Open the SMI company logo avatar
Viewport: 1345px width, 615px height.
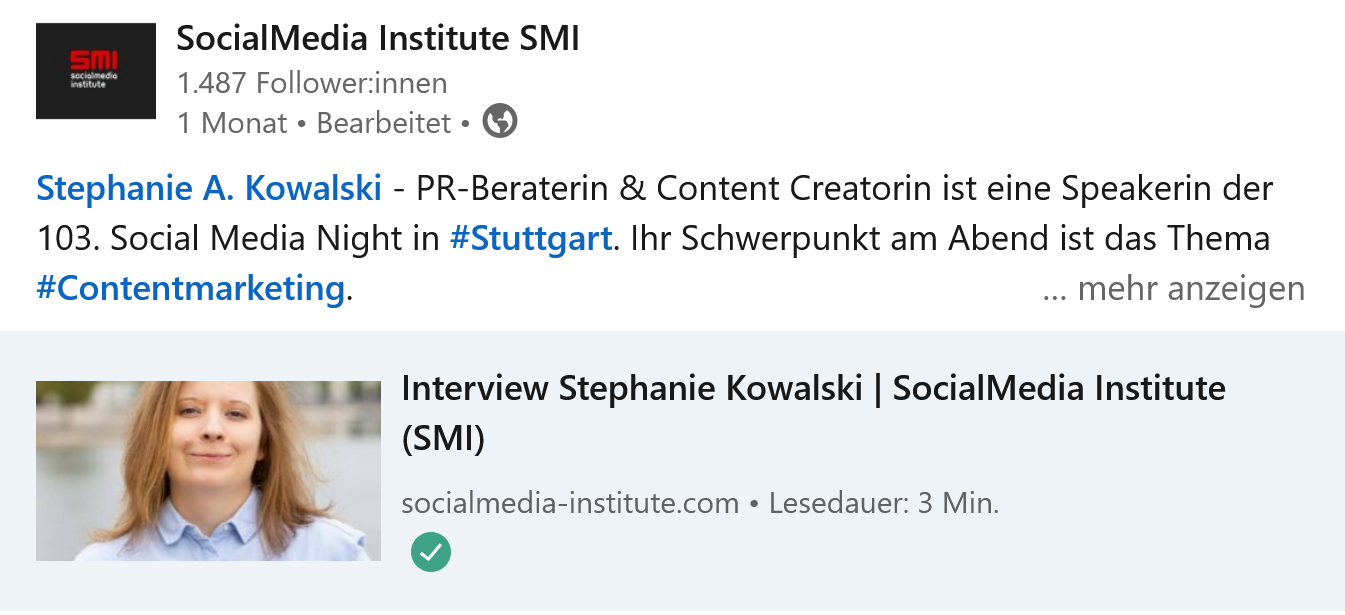(x=96, y=71)
